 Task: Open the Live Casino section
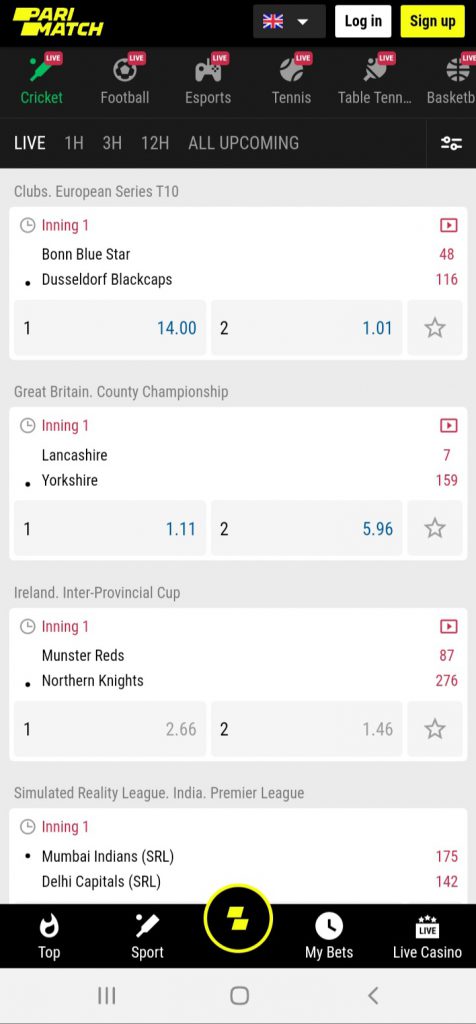427,936
